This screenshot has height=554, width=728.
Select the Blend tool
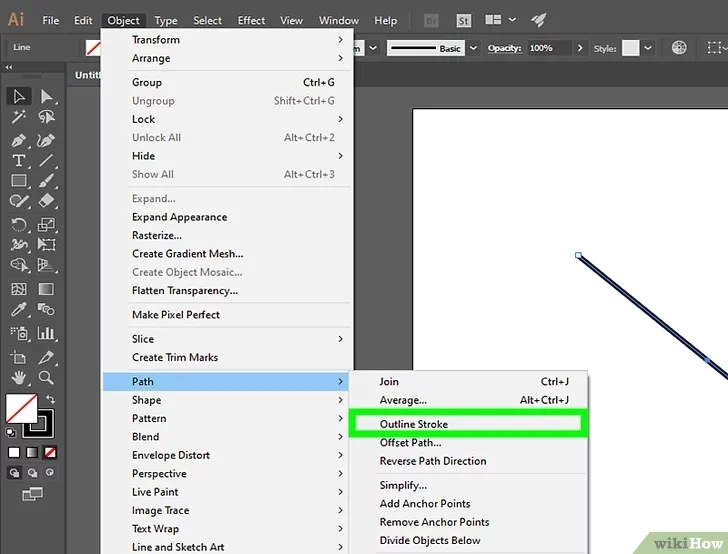[46, 309]
